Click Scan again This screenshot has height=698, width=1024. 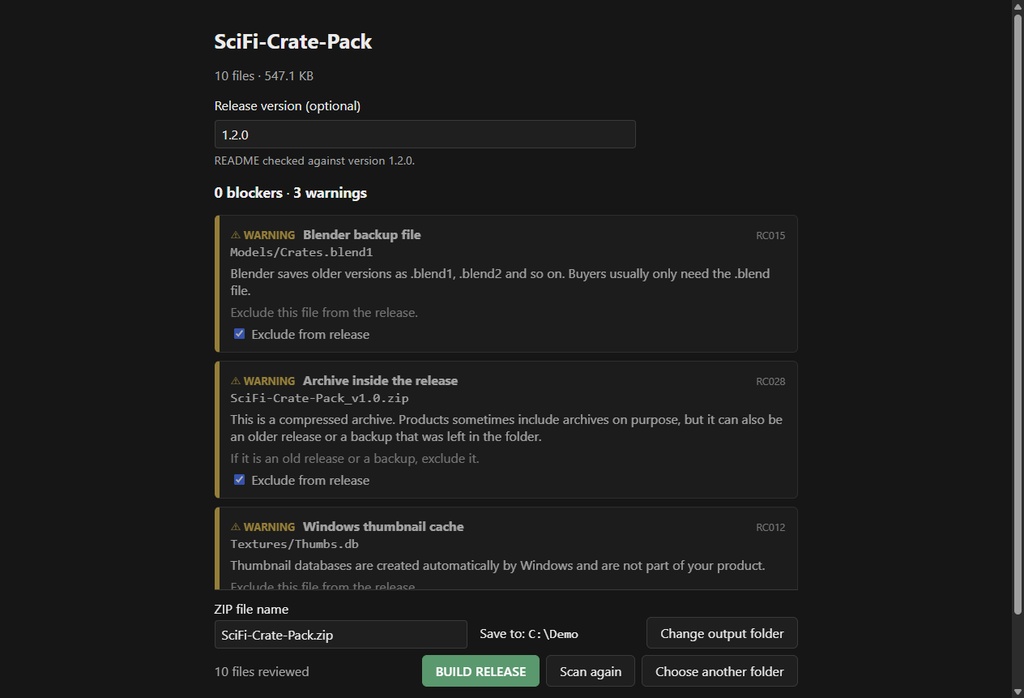tap(590, 671)
